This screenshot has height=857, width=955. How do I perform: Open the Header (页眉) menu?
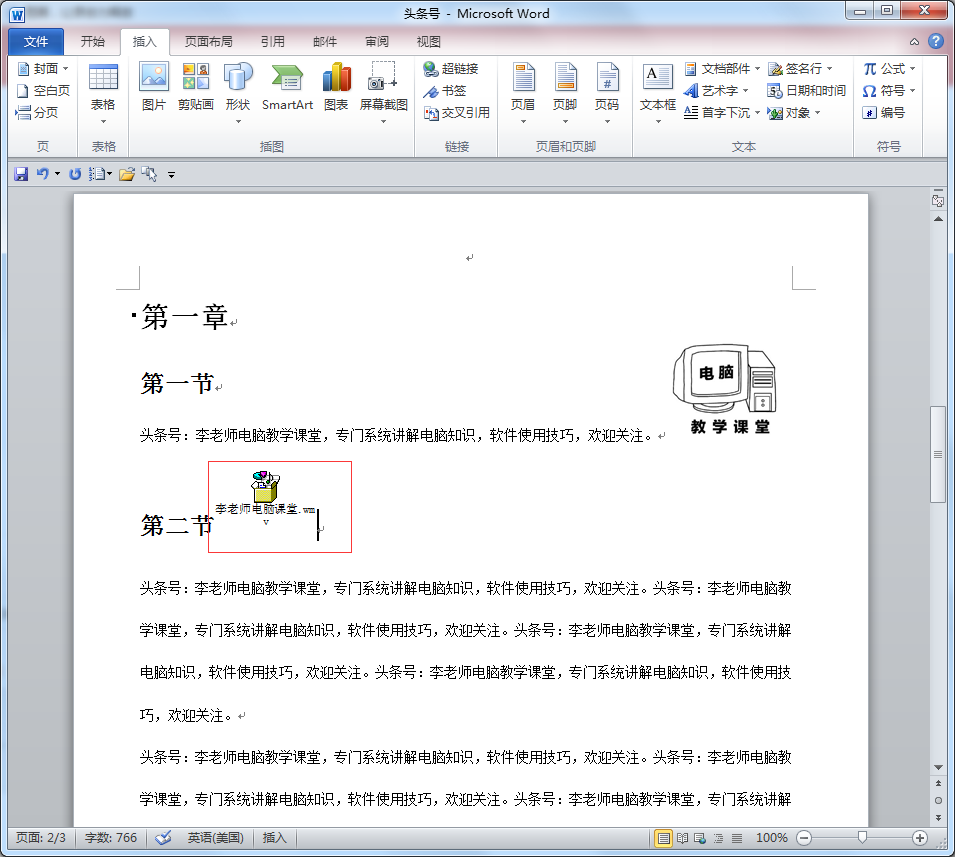[x=523, y=94]
